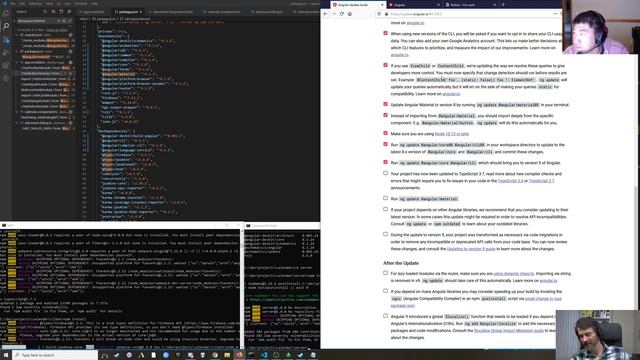Image resolution: width=640 pixels, height=360 pixels.
Task: Open Visual Studio Code from the taskbar
Action: pyautogui.click(x=264, y=355)
